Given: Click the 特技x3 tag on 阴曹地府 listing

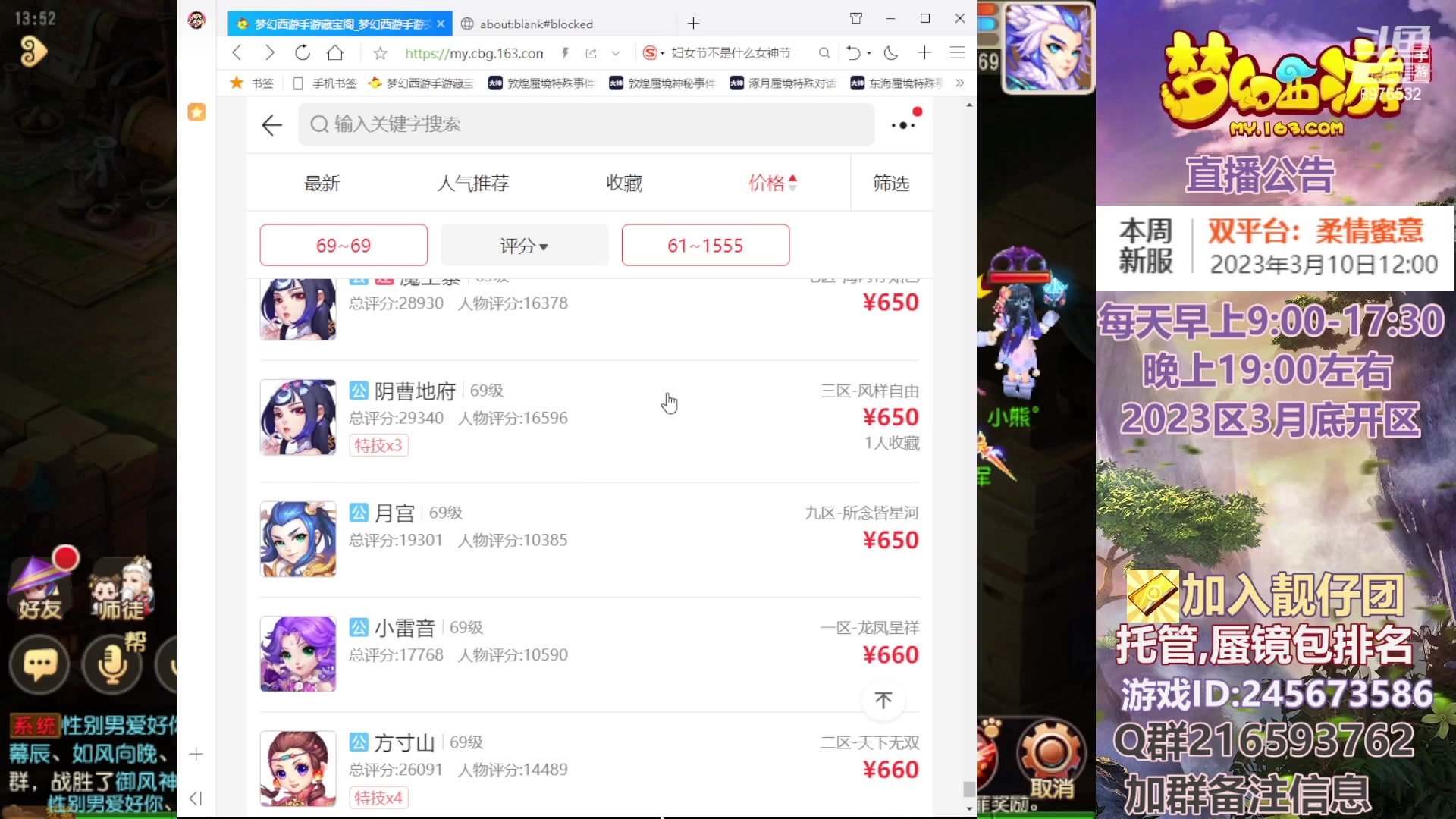Looking at the screenshot, I should click(x=378, y=445).
